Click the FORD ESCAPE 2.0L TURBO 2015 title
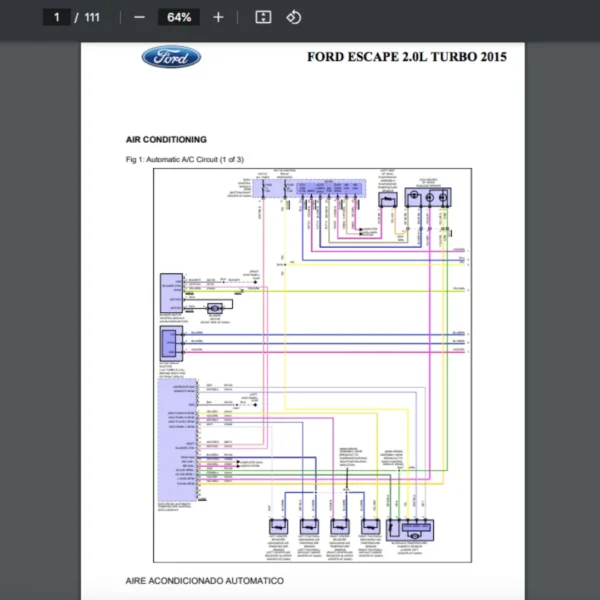The image size is (600, 600). click(406, 57)
